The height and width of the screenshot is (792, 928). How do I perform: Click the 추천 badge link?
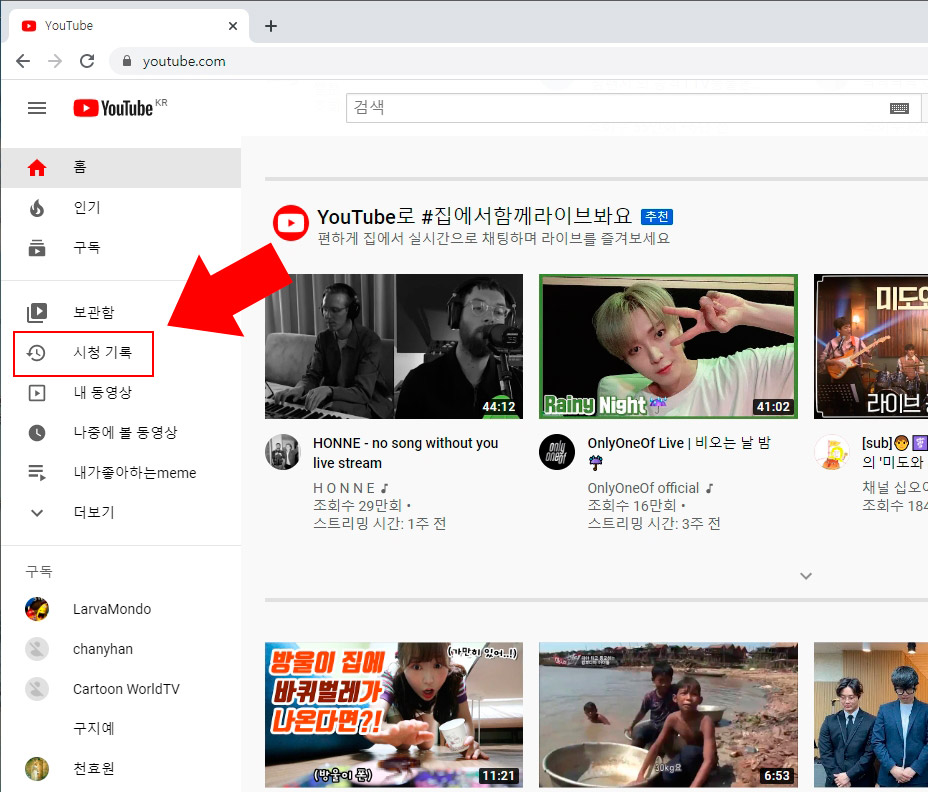click(x=657, y=217)
